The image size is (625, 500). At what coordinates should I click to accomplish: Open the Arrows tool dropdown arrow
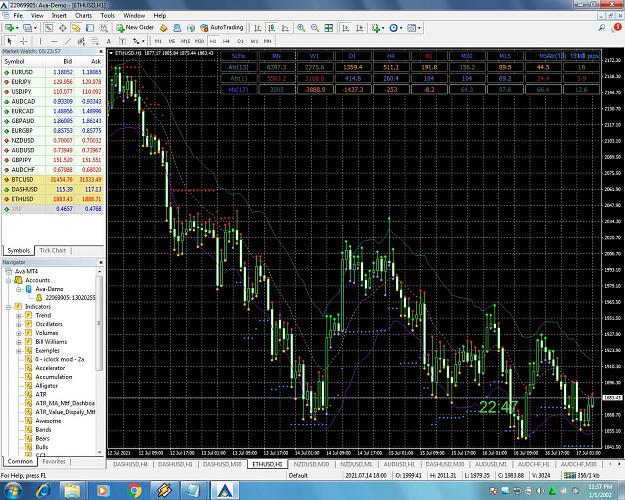point(143,41)
